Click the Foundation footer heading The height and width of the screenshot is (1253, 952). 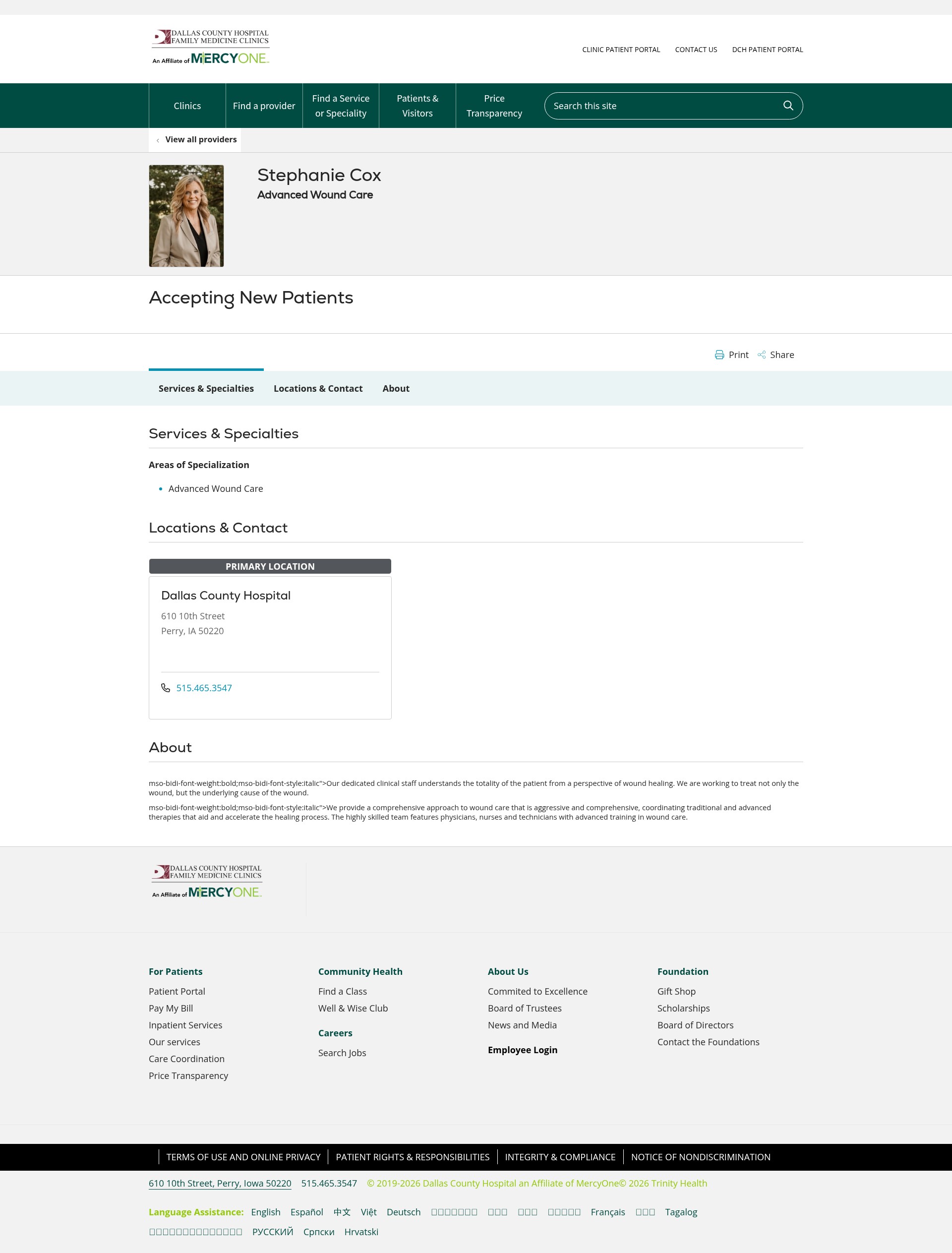pos(683,971)
